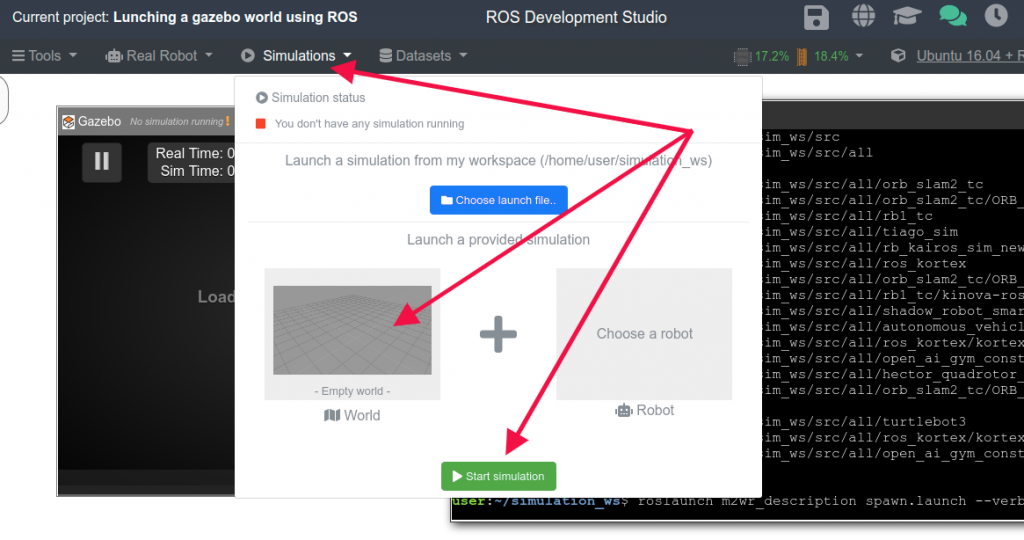
Task: Expand the Datasets dropdown arrow
Action: point(463,56)
